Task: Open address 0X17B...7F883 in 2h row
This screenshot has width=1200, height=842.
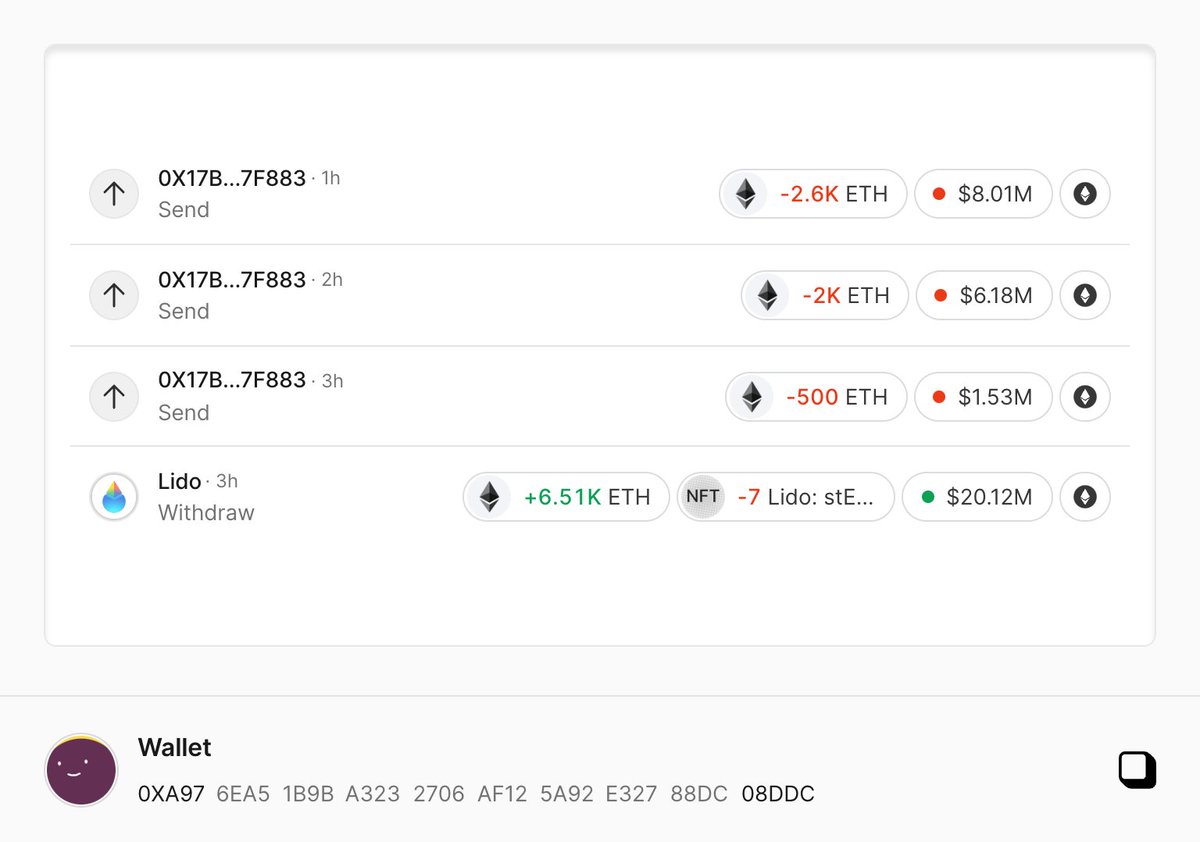Action: (x=232, y=280)
